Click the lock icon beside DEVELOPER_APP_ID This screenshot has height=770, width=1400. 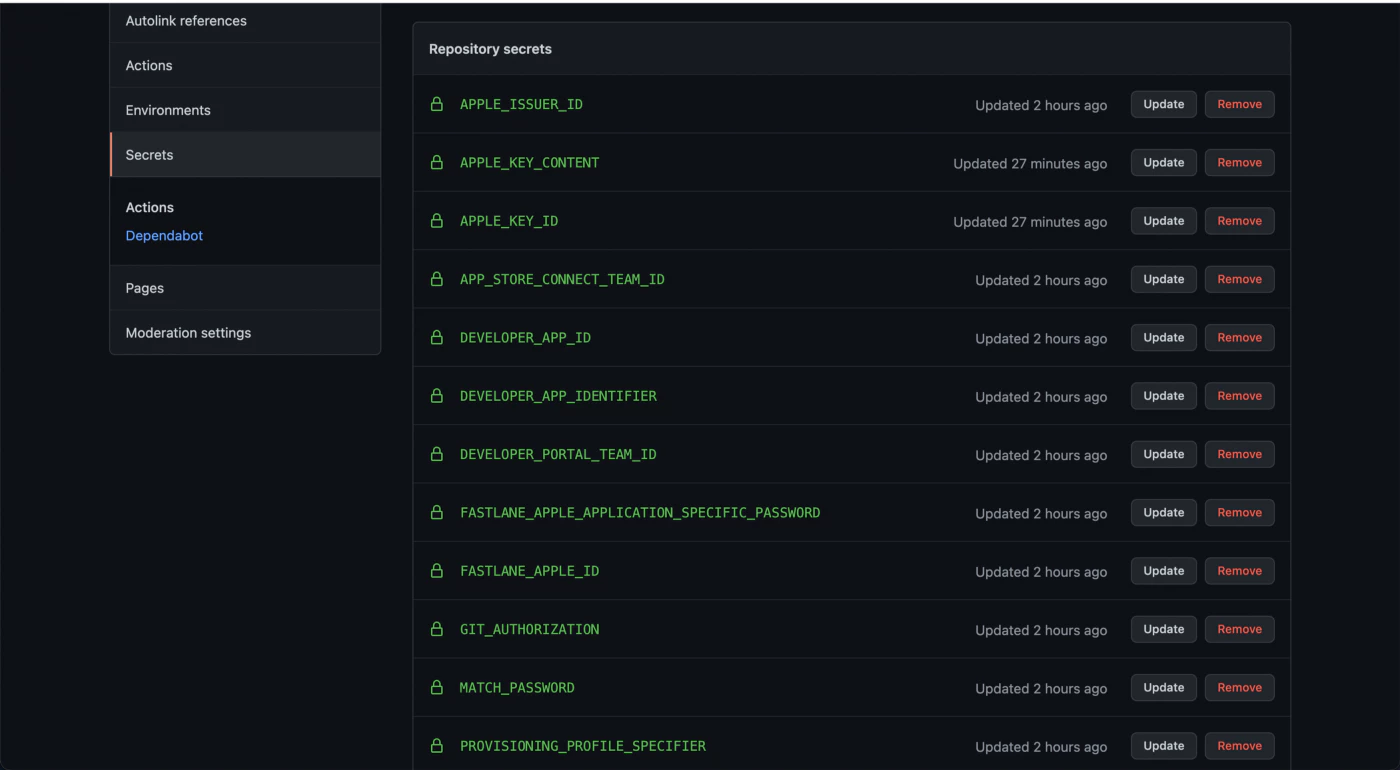click(x=437, y=337)
